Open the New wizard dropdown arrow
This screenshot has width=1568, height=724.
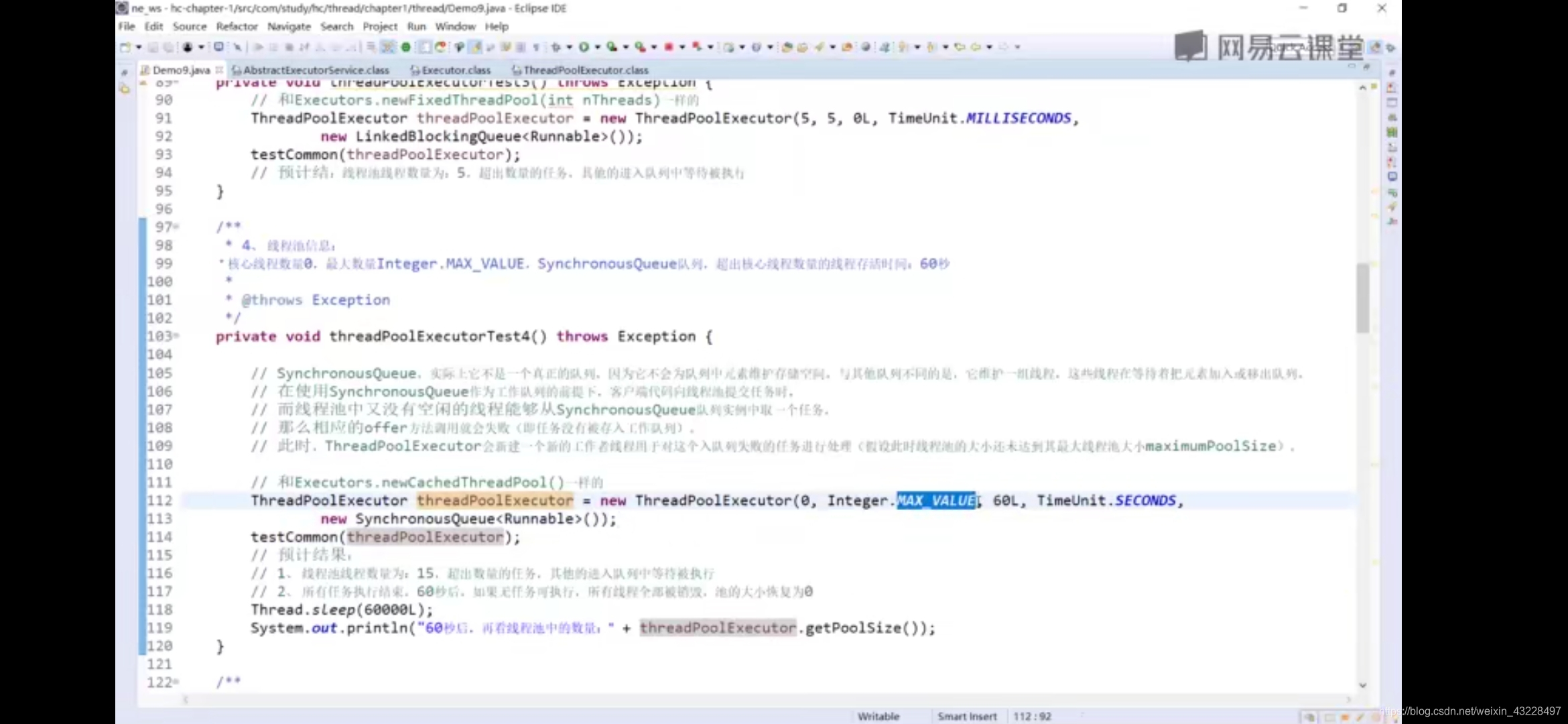pyautogui.click(x=138, y=47)
